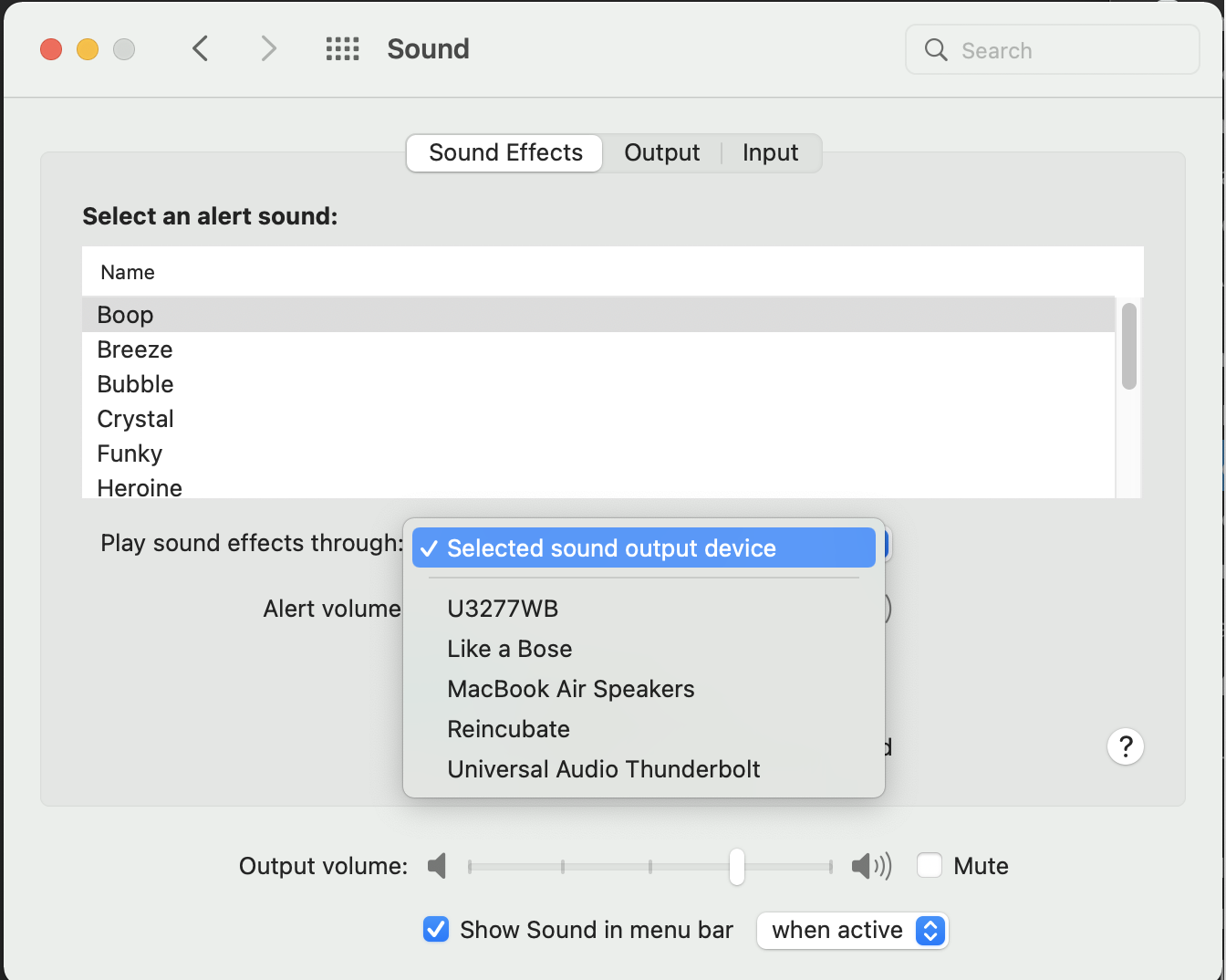This screenshot has width=1226, height=980.
Task: Click the alert sound list scrollbar
Action: click(x=1129, y=347)
